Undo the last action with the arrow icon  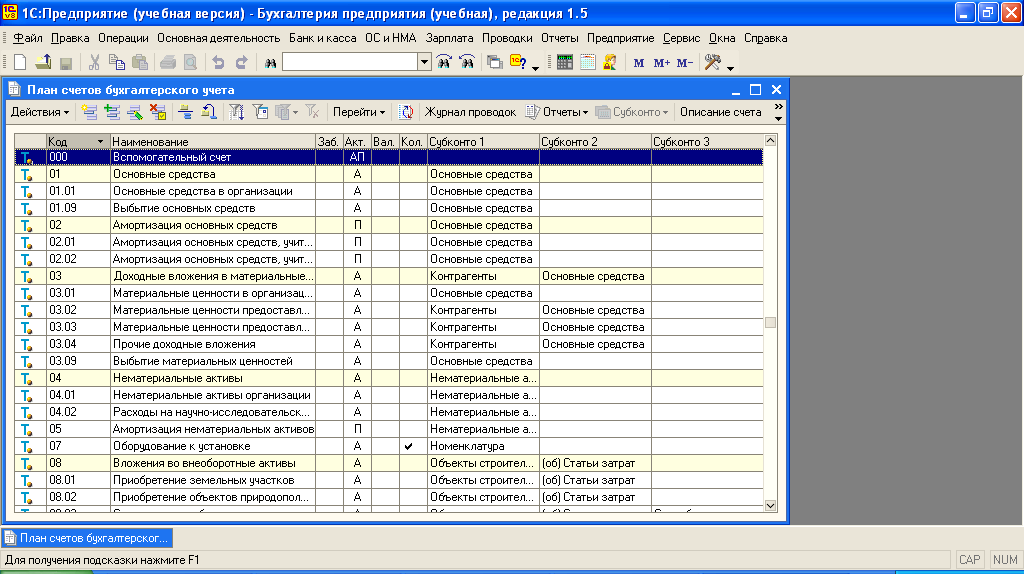(x=218, y=62)
